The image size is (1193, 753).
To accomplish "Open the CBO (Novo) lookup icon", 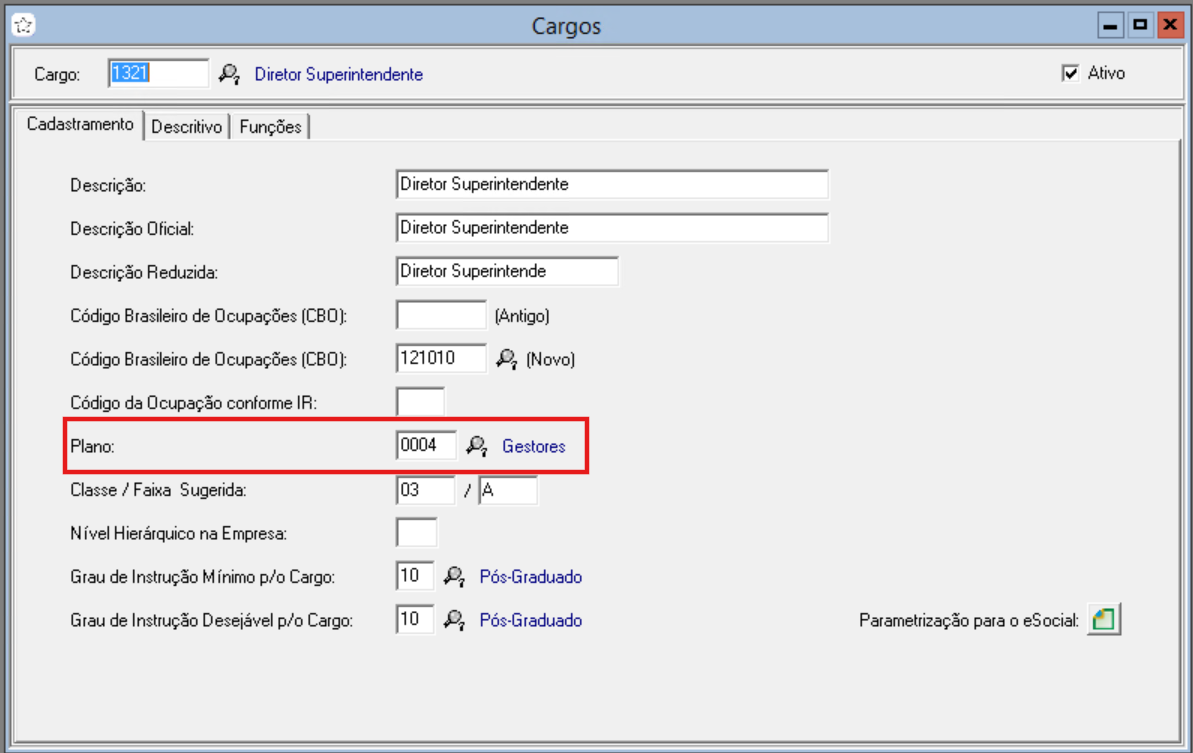I will point(508,358).
